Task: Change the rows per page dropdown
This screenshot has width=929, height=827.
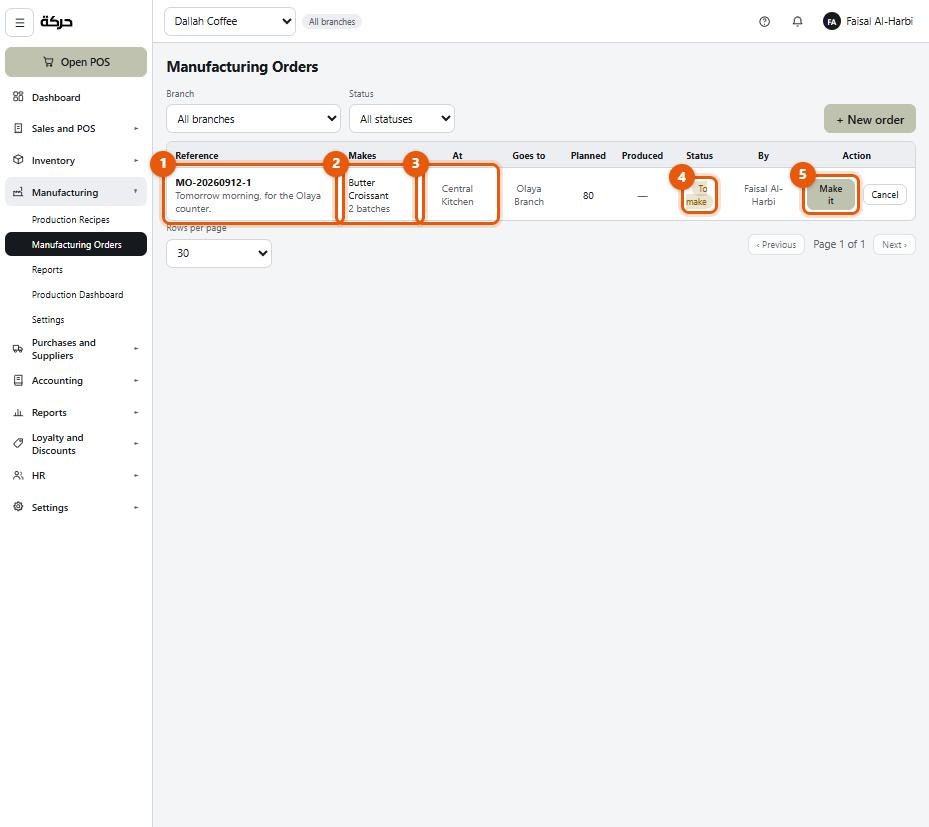Action: [219, 253]
